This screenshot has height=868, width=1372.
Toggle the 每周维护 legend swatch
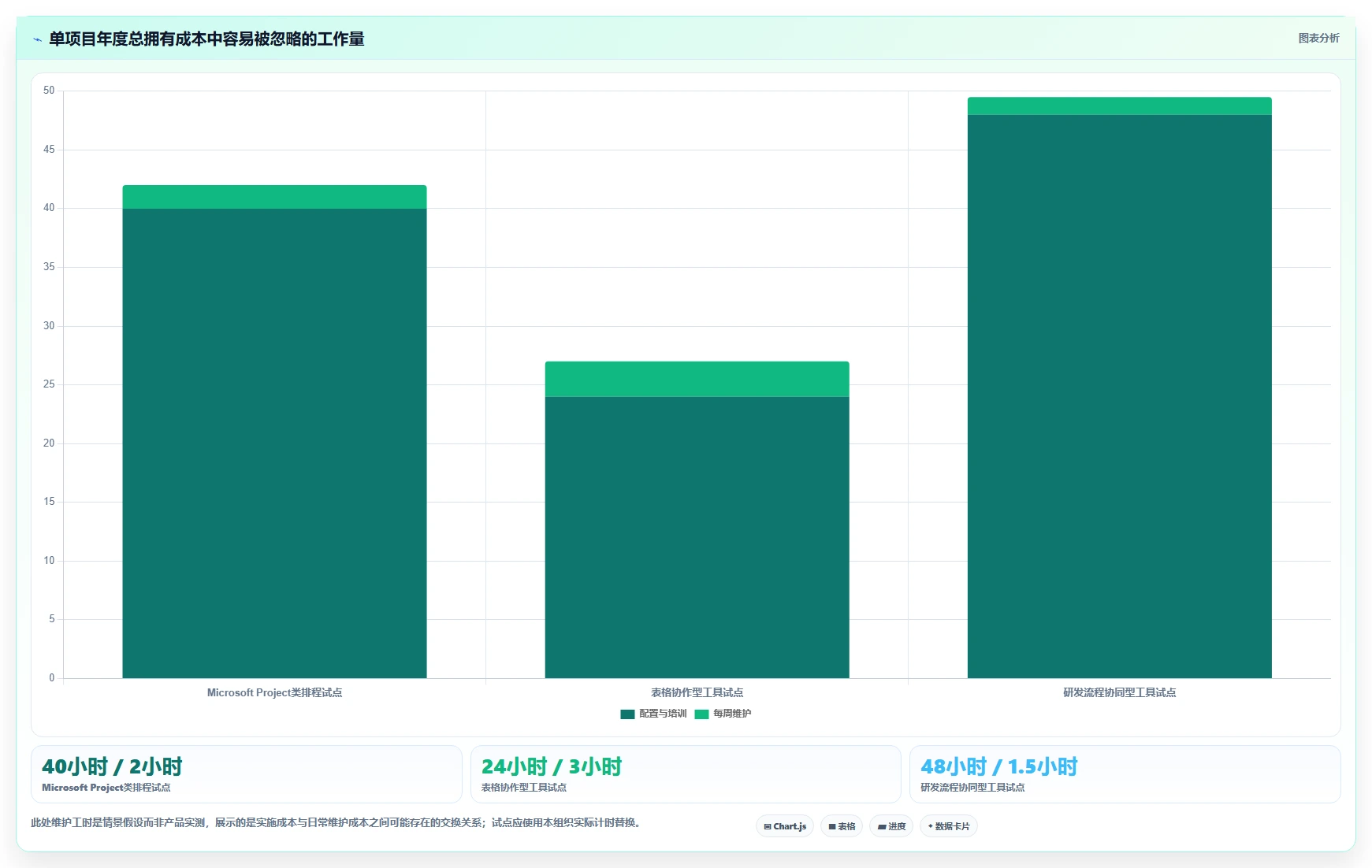point(701,714)
